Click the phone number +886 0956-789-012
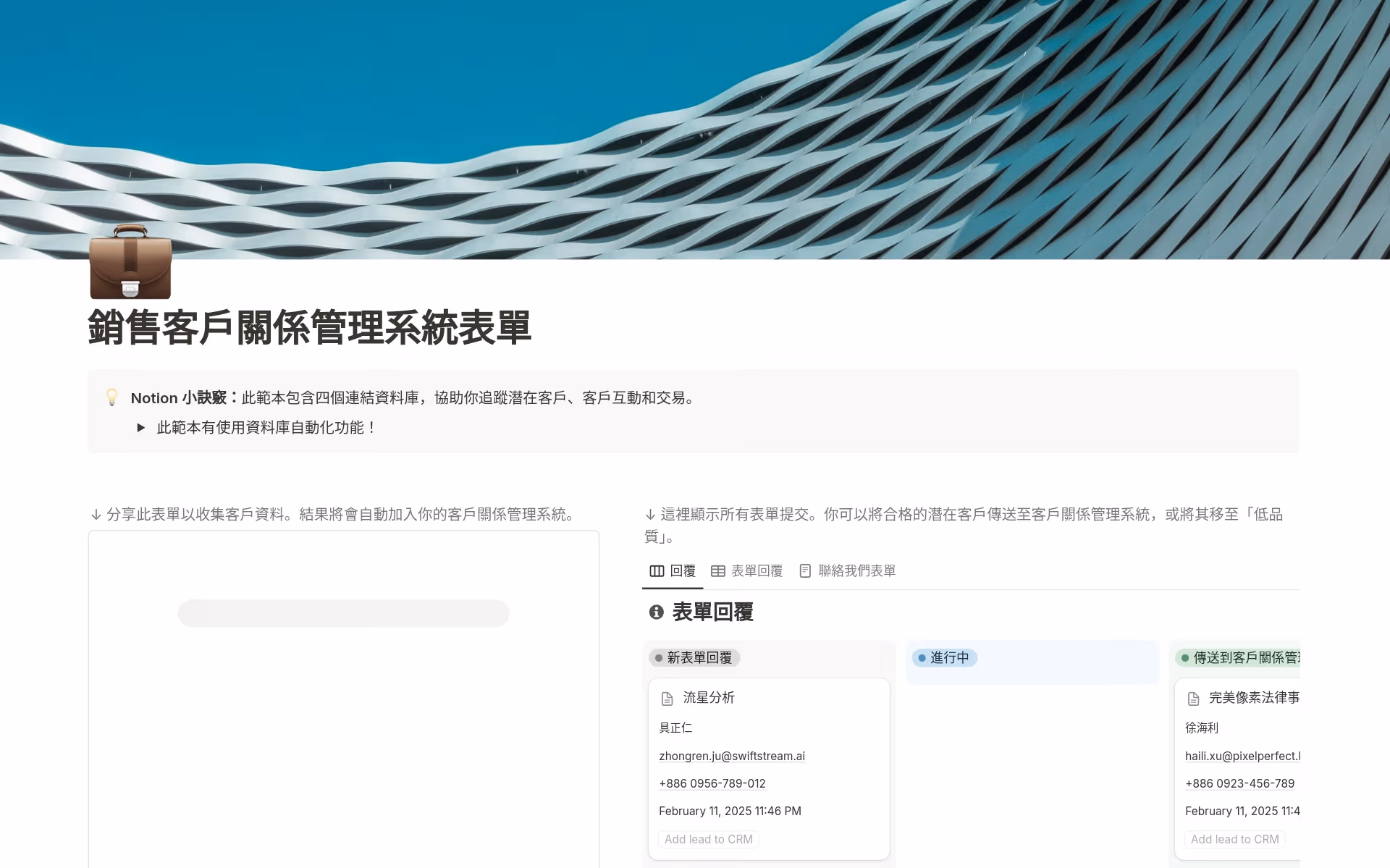 click(x=712, y=783)
